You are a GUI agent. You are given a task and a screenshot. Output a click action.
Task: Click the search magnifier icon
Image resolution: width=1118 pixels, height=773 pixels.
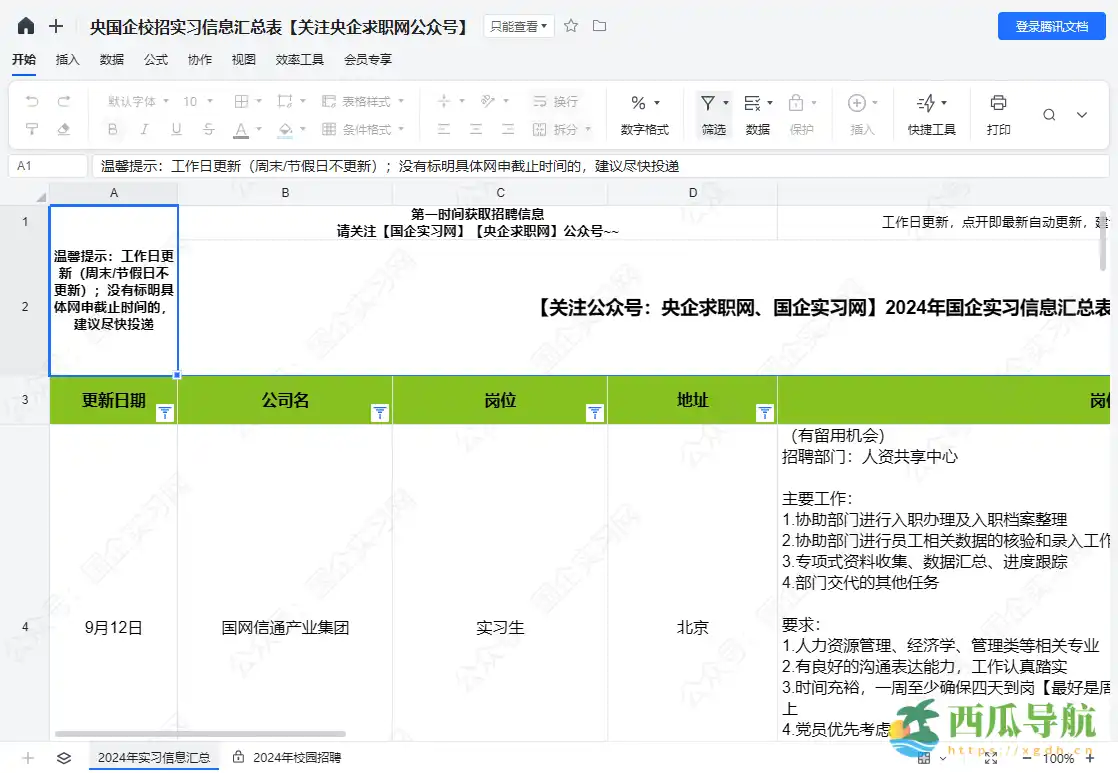point(1050,114)
